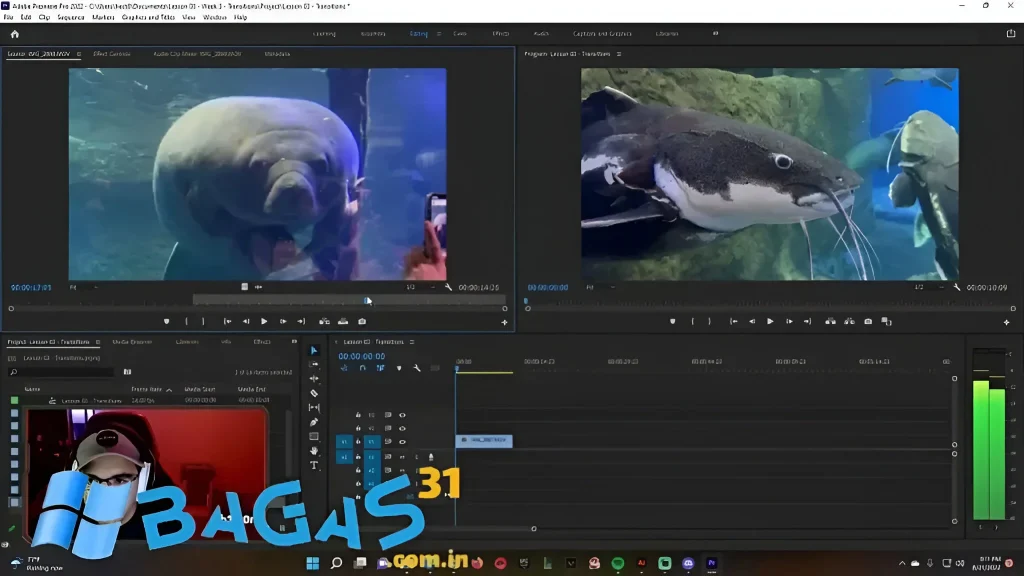Screen dimensions: 1024x576
Task: Add marker in the timeline header
Action: (x=399, y=368)
